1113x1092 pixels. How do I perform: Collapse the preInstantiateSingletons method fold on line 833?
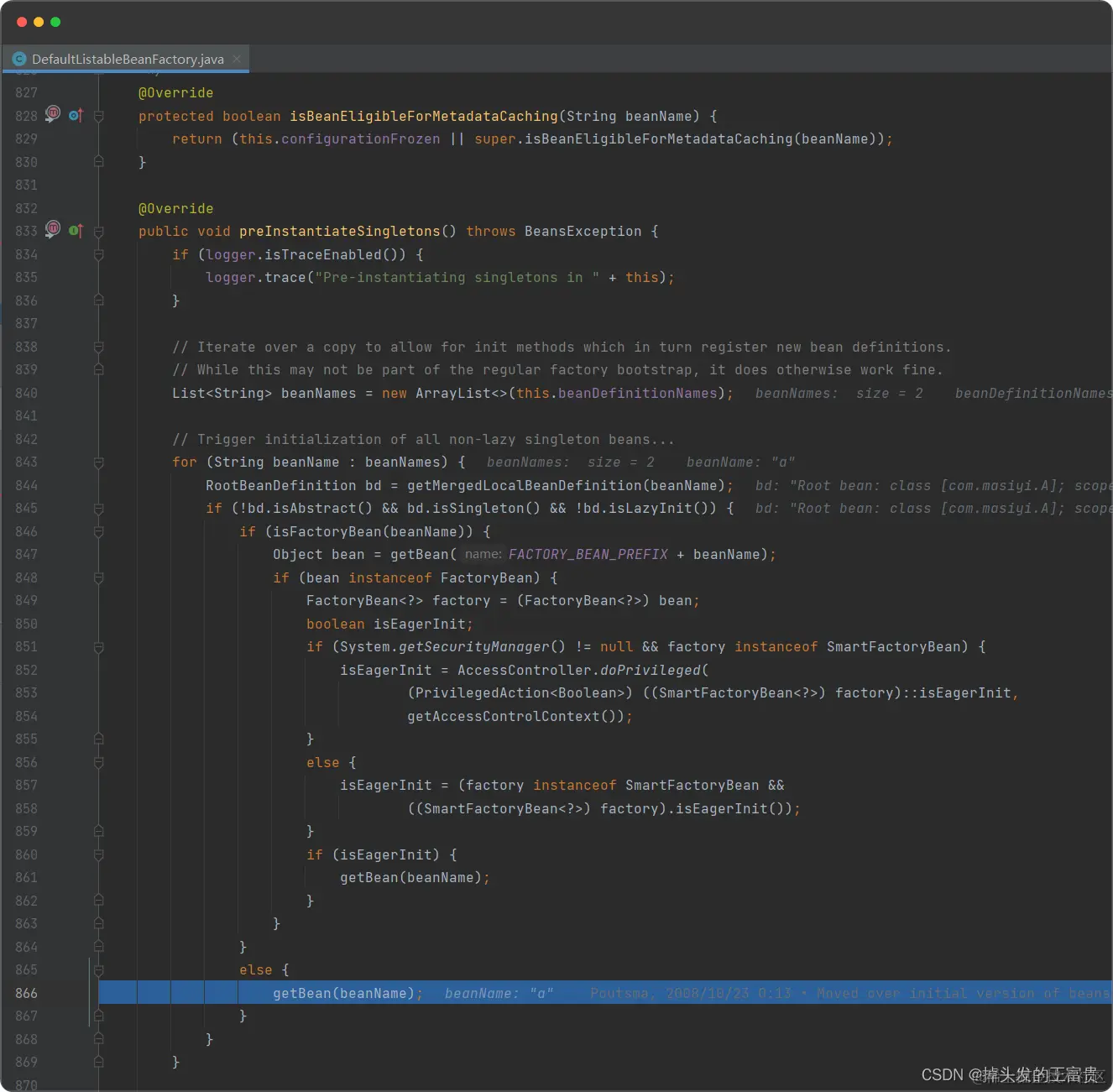[99, 232]
